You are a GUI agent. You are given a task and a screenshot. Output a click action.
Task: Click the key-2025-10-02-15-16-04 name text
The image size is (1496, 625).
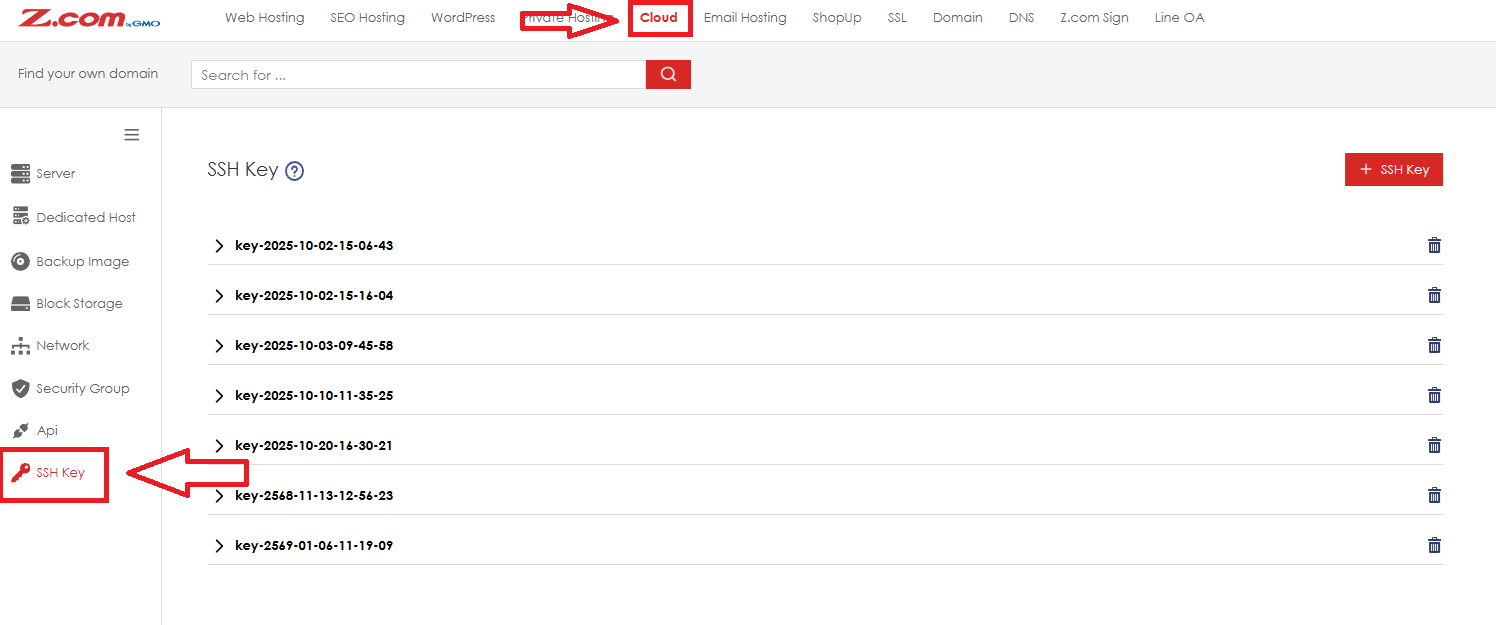(314, 296)
